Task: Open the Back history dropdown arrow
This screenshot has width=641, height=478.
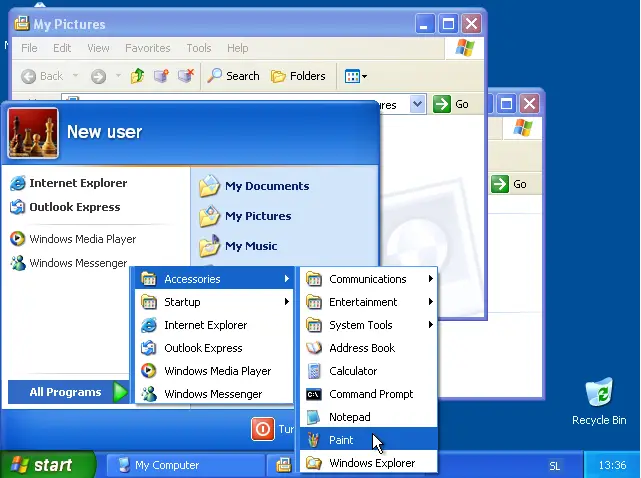Action: pyautogui.click(x=75, y=76)
